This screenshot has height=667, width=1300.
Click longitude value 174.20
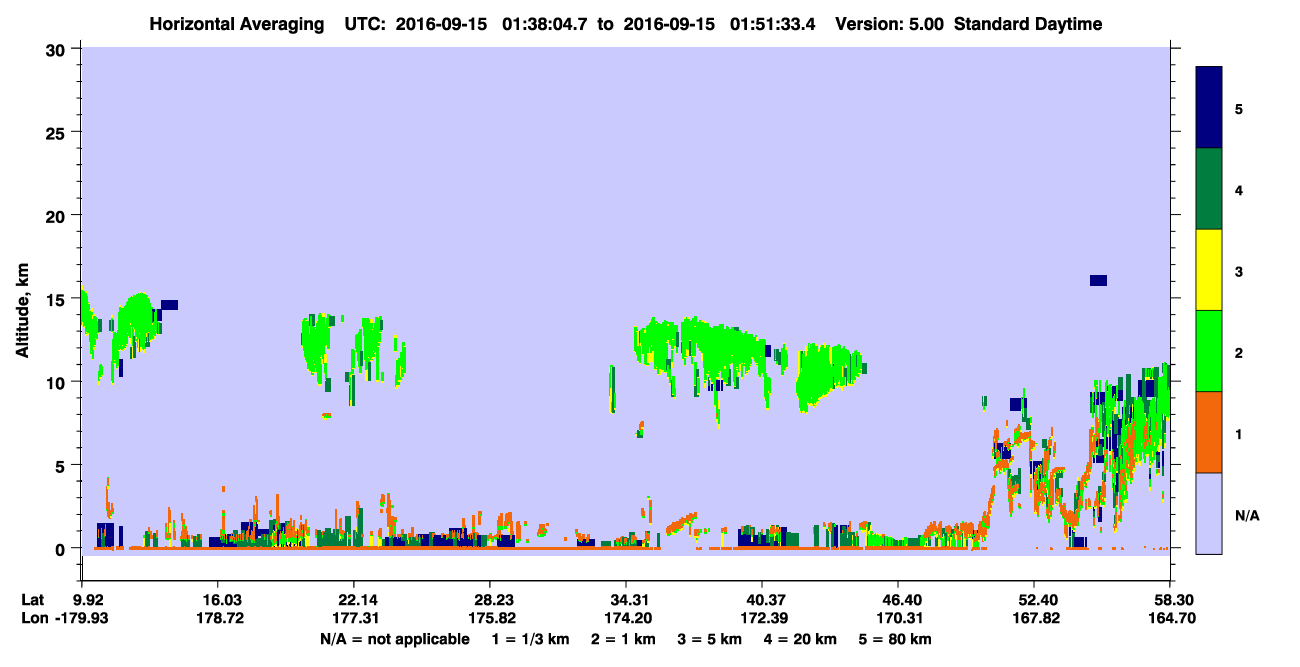click(x=626, y=618)
